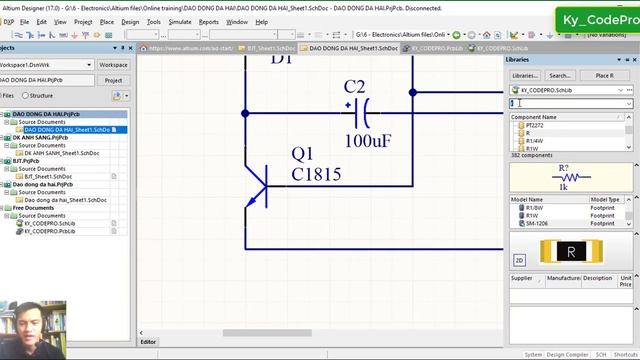The image size is (640, 360).
Task: Open the Simulate menu
Action: tap(180, 22)
